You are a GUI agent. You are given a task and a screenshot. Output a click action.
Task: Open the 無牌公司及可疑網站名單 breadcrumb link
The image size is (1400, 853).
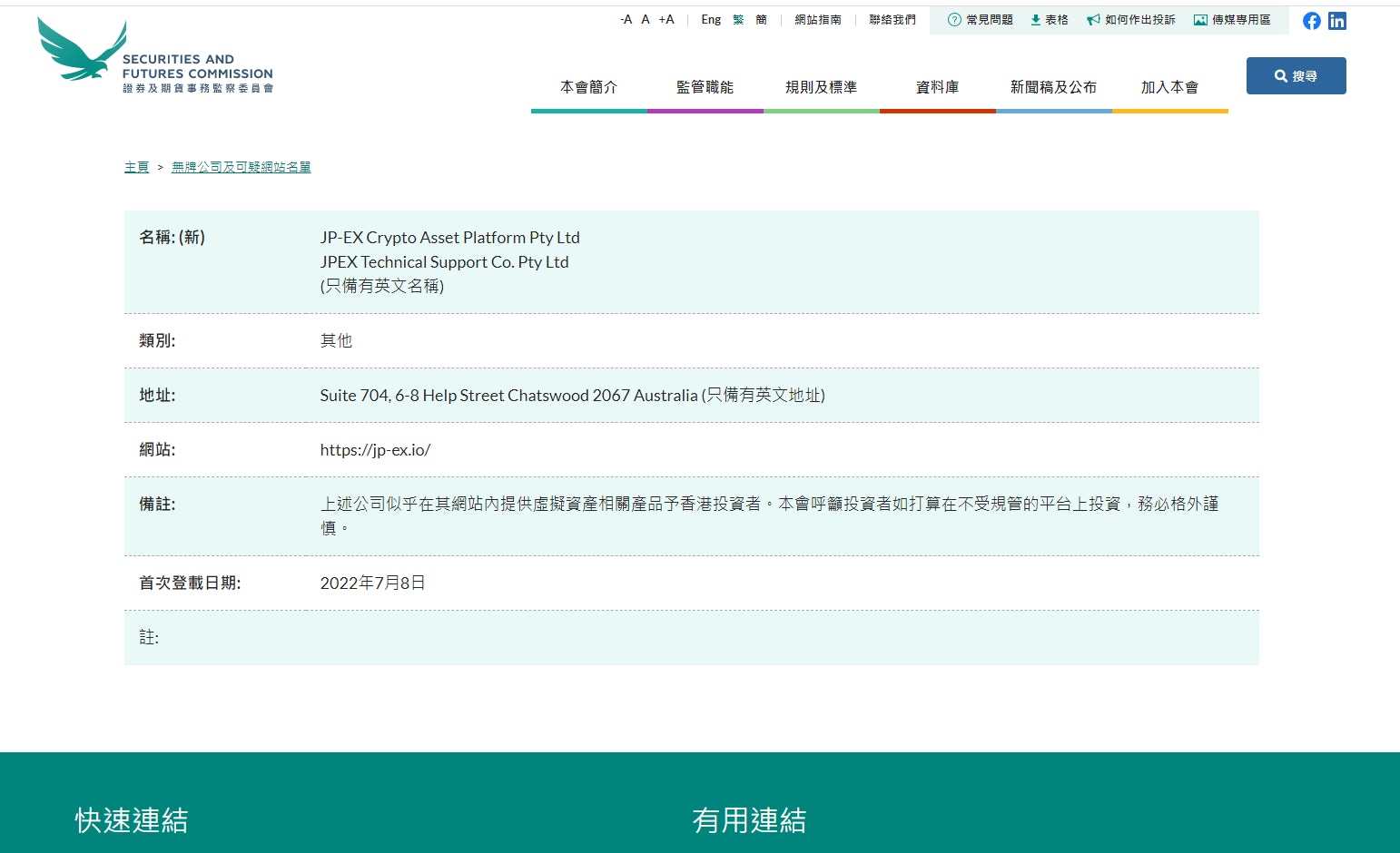point(242,167)
